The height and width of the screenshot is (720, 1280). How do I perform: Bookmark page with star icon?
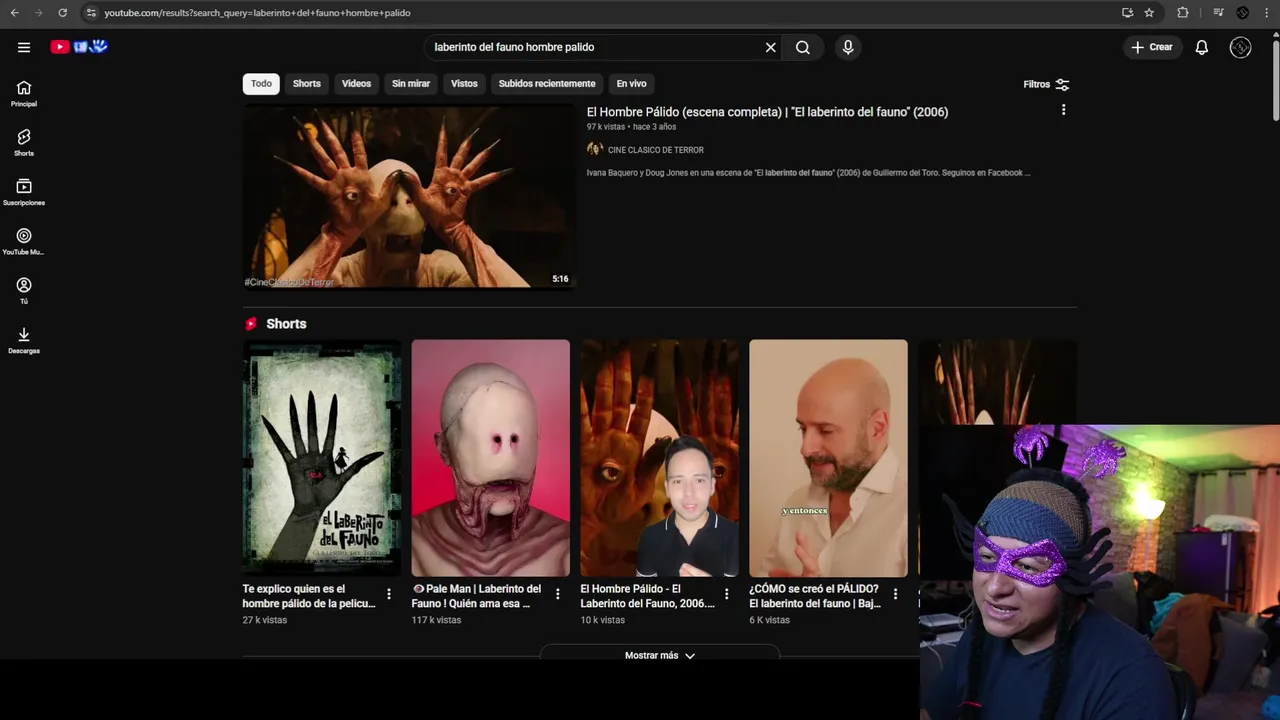(x=1149, y=13)
